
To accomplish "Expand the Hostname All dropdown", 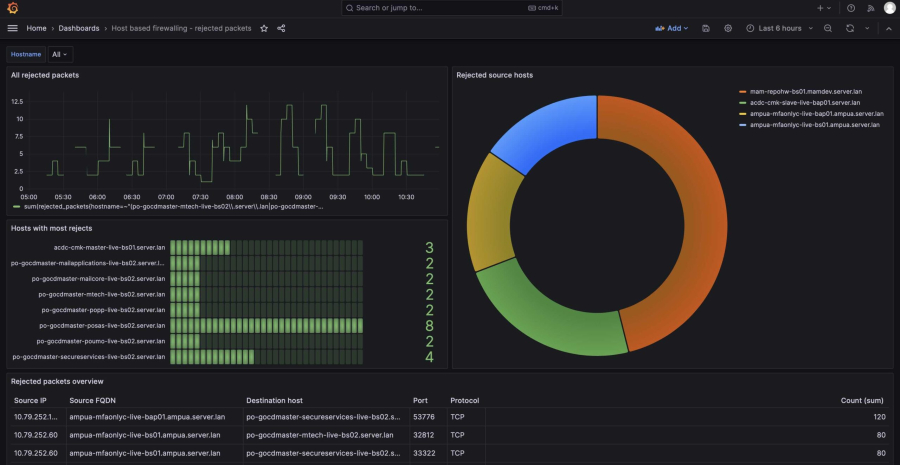I will [x=61, y=55].
